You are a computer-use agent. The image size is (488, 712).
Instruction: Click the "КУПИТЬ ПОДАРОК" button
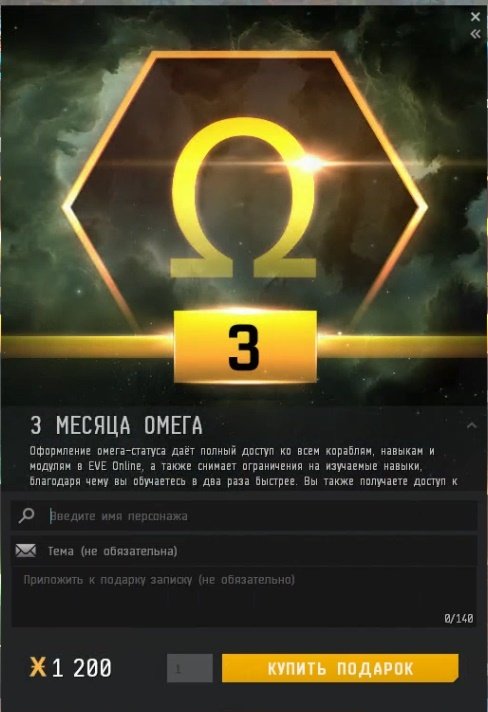(340, 668)
